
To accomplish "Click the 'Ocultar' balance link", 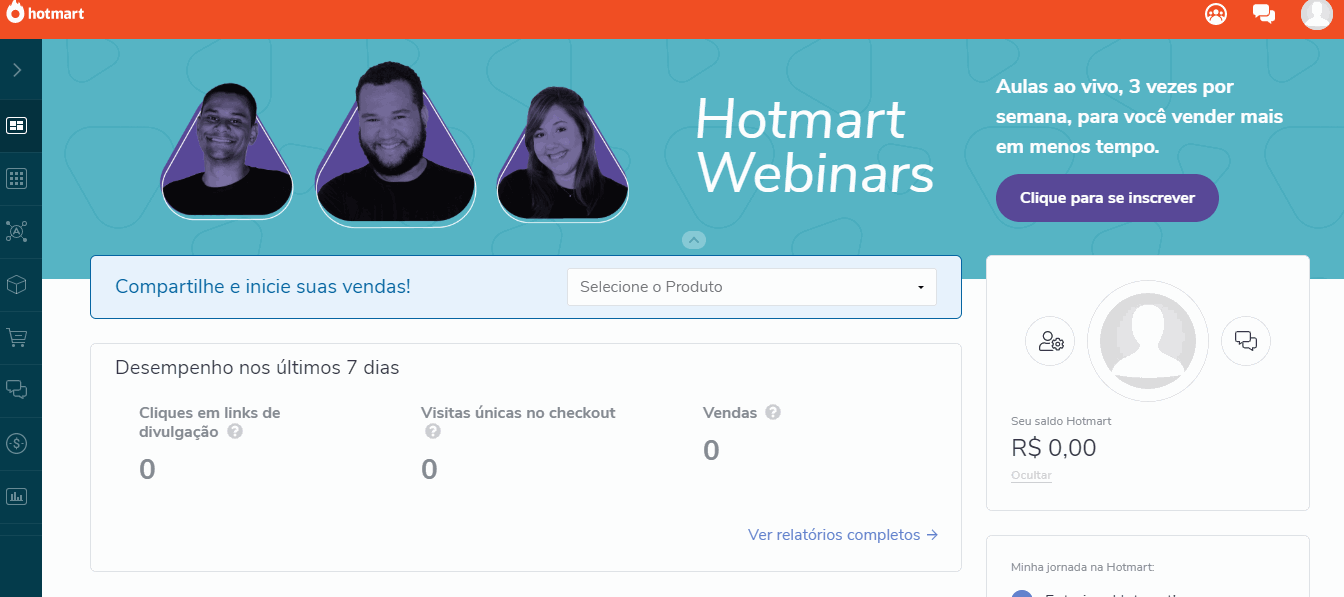I will coord(1031,476).
